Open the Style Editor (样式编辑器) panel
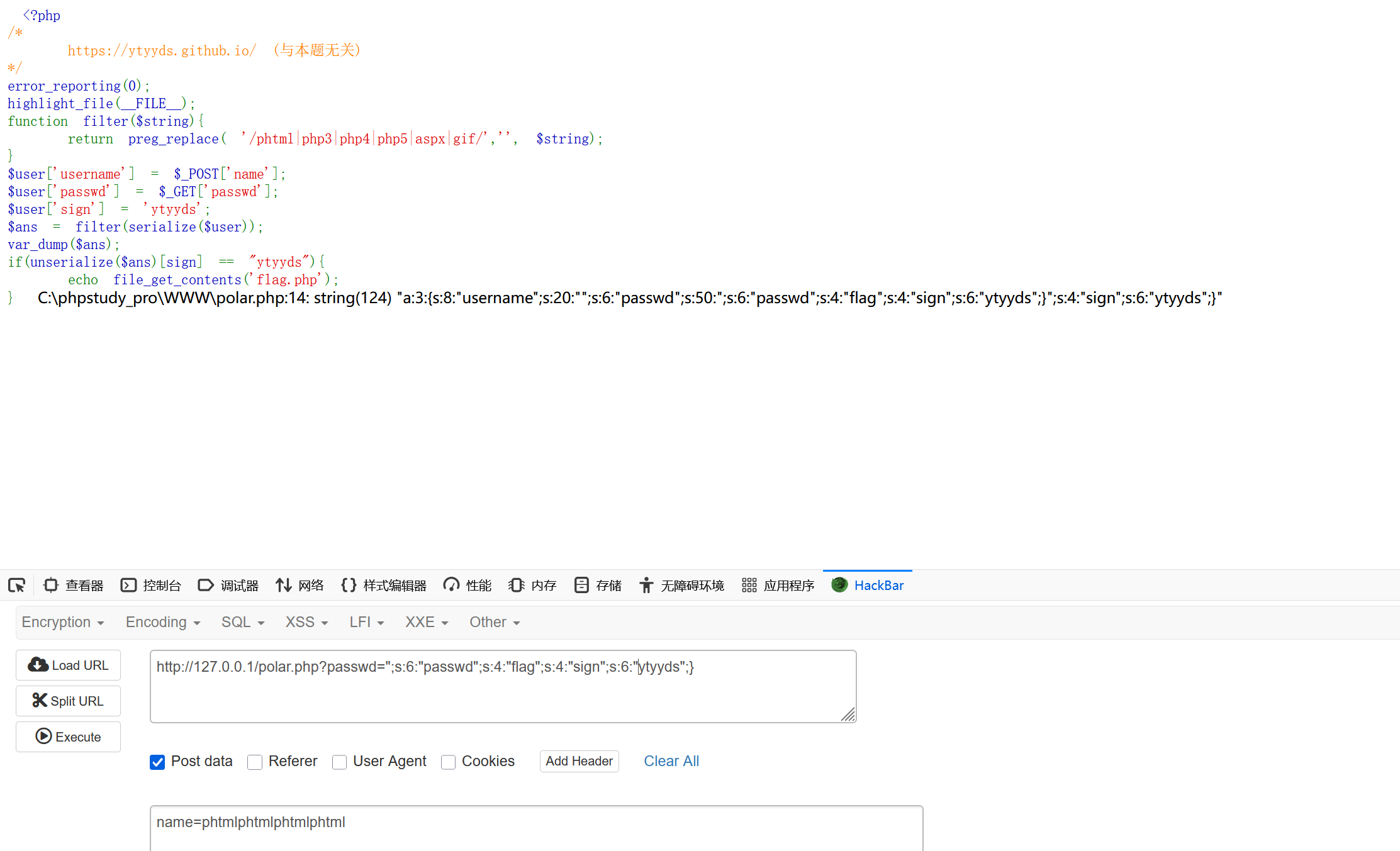Viewport: 1400px width, 851px height. point(384,586)
